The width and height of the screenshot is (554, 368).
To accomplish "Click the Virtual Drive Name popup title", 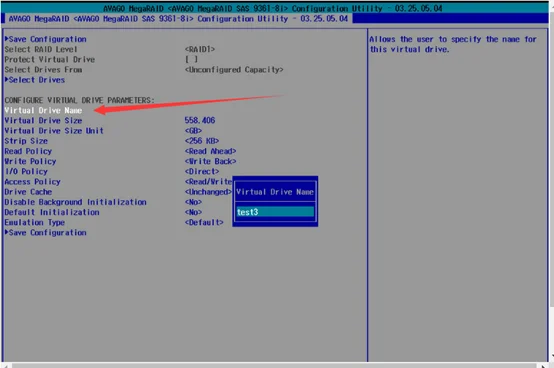I will click(275, 192).
